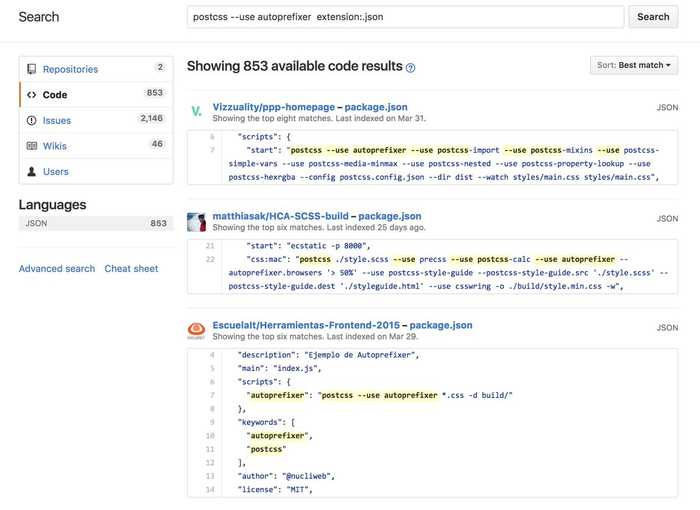Open package.json in matthiasak/HCA-SCSS-build

tap(390, 216)
